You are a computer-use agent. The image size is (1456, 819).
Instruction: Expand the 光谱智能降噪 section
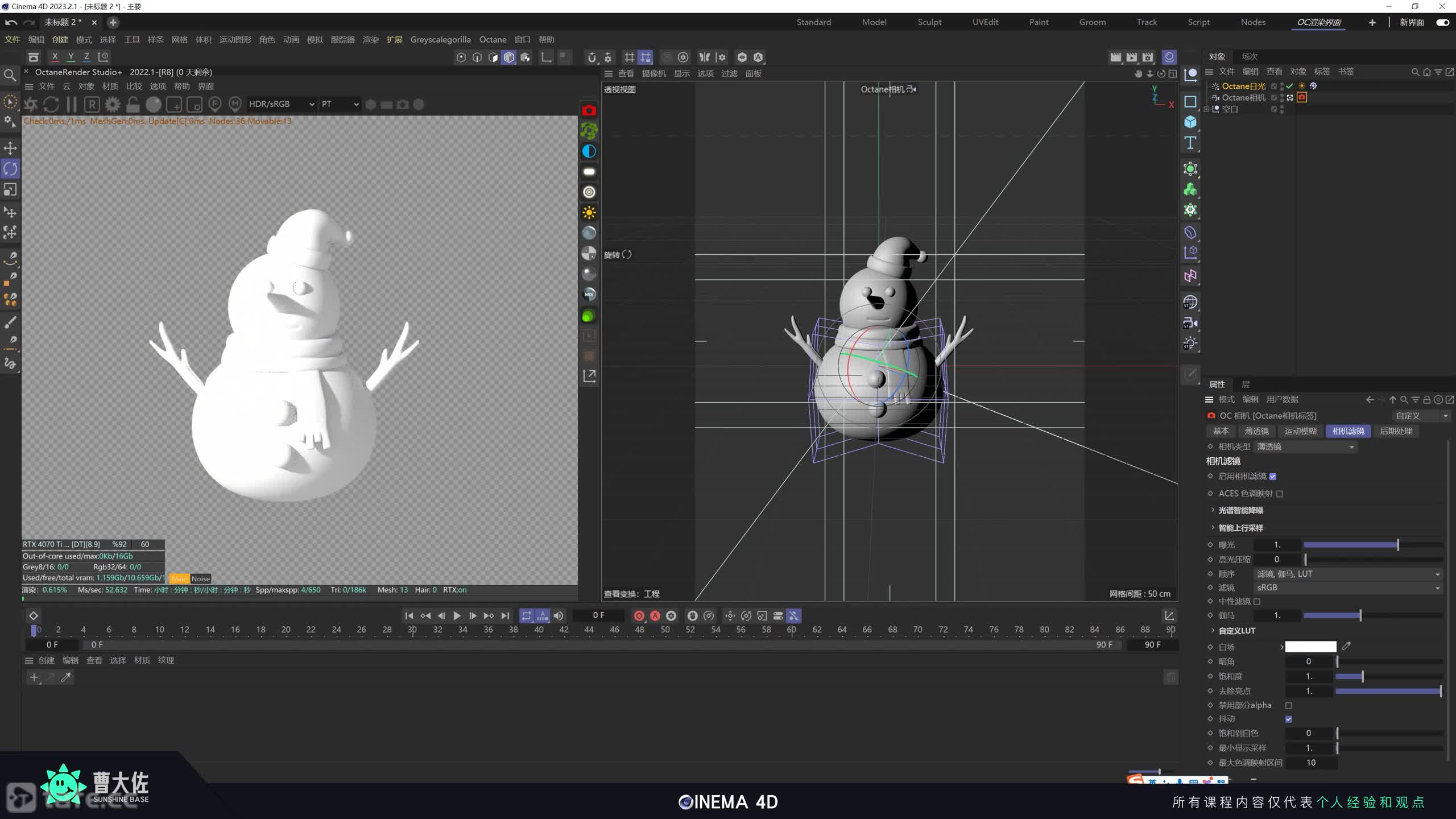pos(1213,510)
